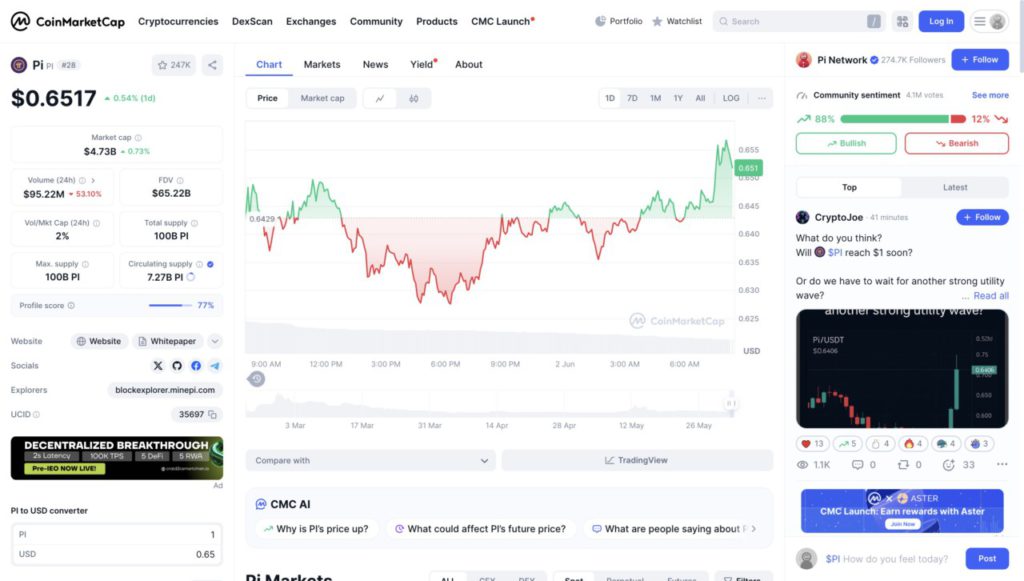The image size is (1024, 581).
Task: Open the GitHub social icon
Action: 177,366
